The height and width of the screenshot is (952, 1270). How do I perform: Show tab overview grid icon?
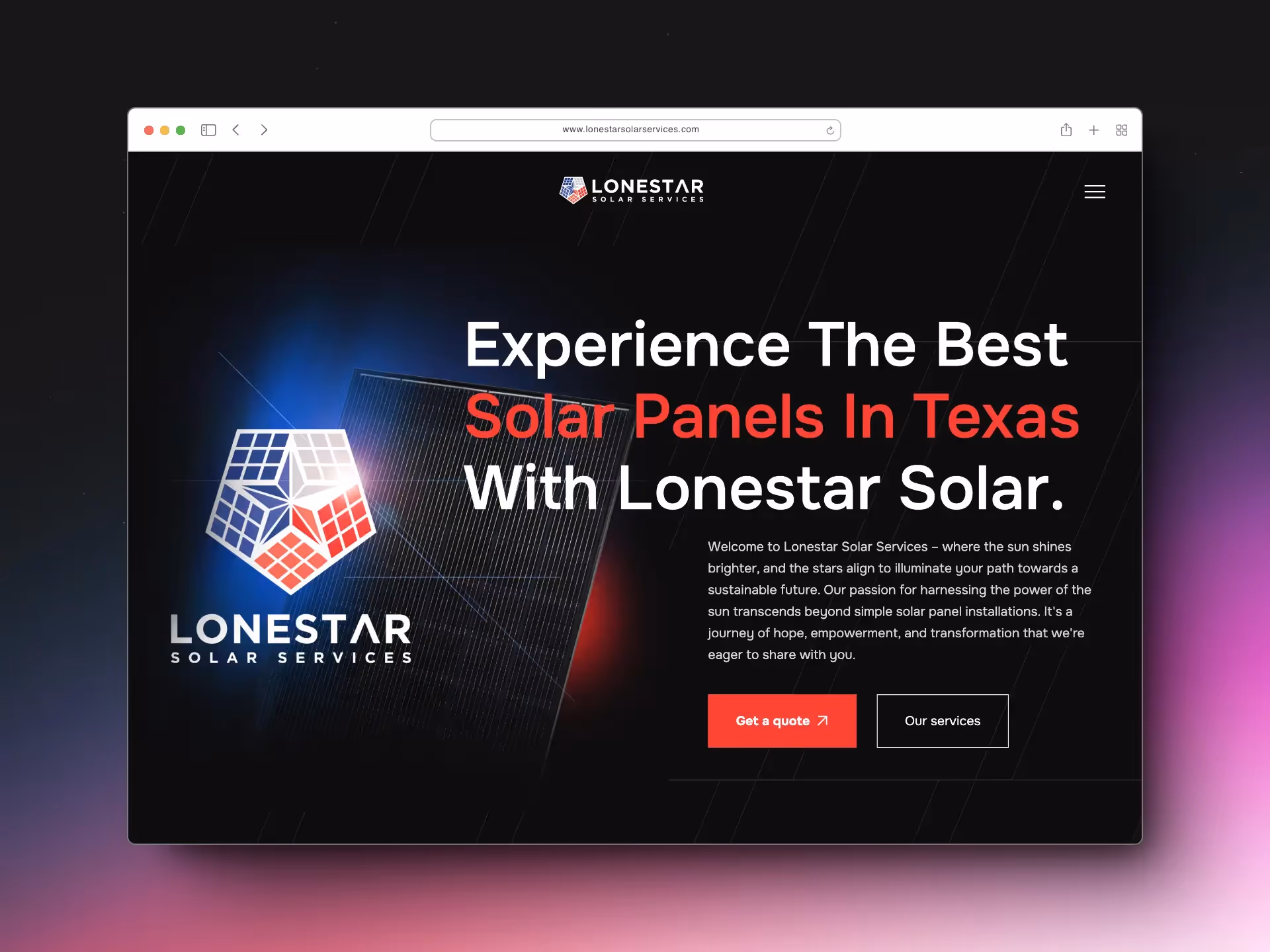[x=1122, y=130]
